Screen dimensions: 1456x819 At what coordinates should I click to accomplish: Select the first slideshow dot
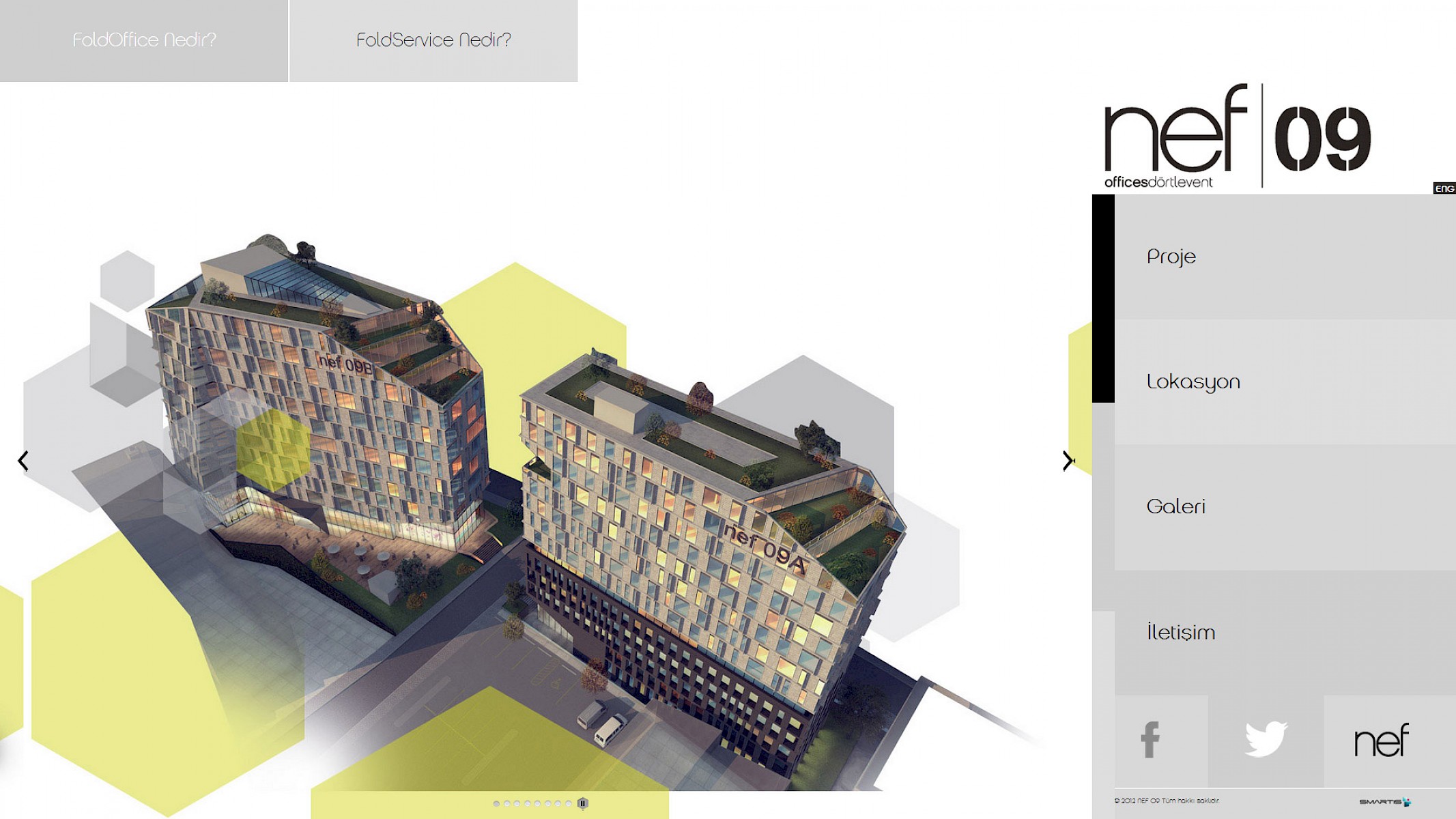point(496,803)
